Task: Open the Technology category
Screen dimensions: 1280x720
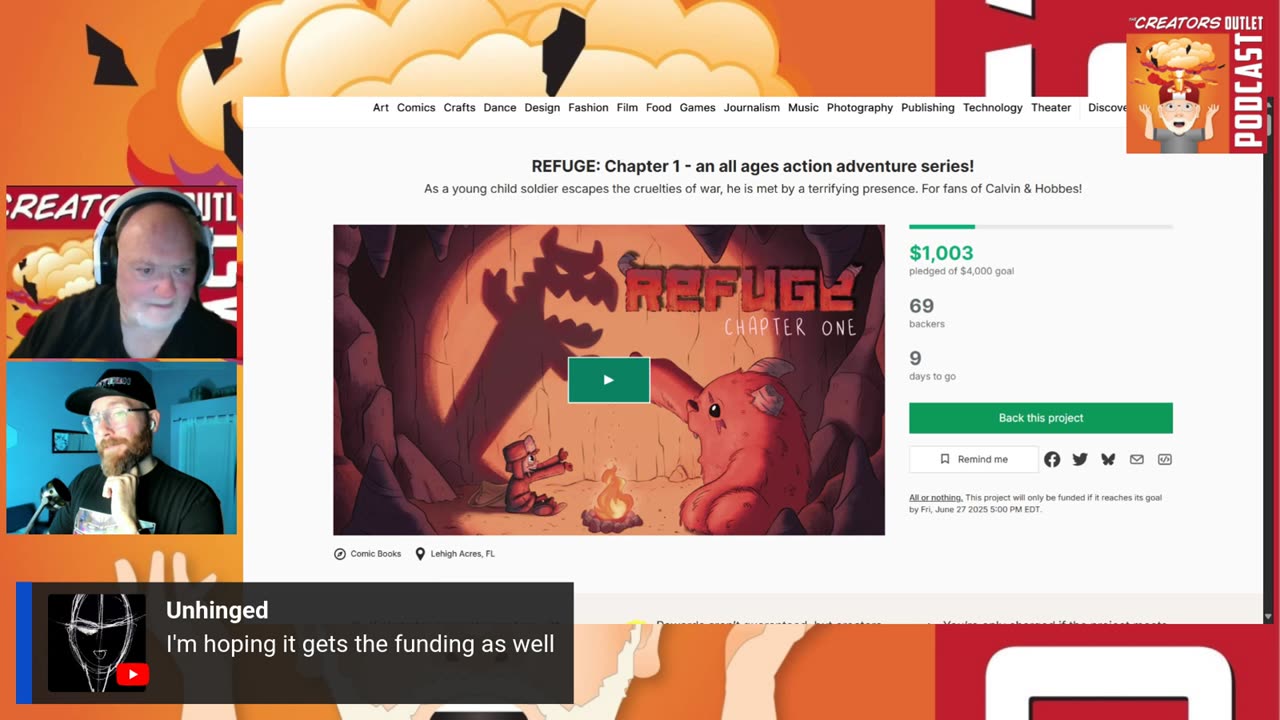Action: (x=993, y=107)
